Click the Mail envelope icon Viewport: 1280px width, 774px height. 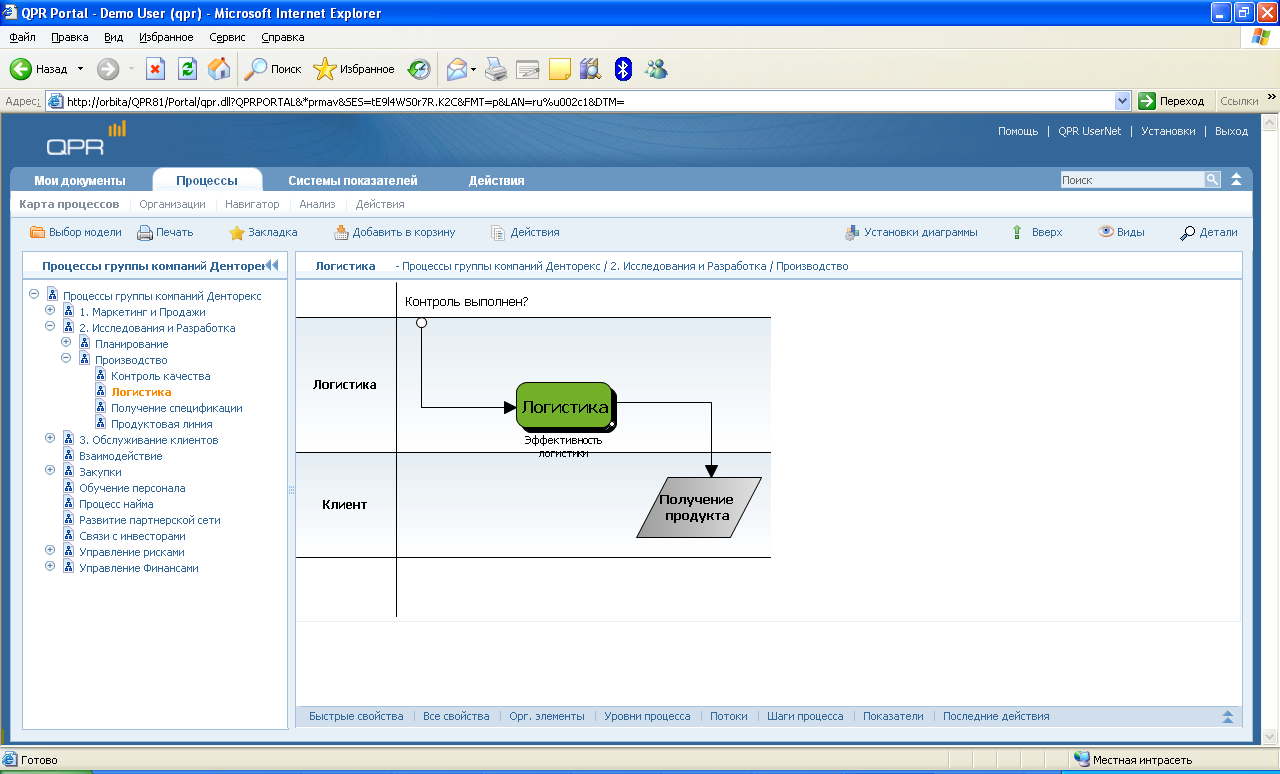[457, 69]
